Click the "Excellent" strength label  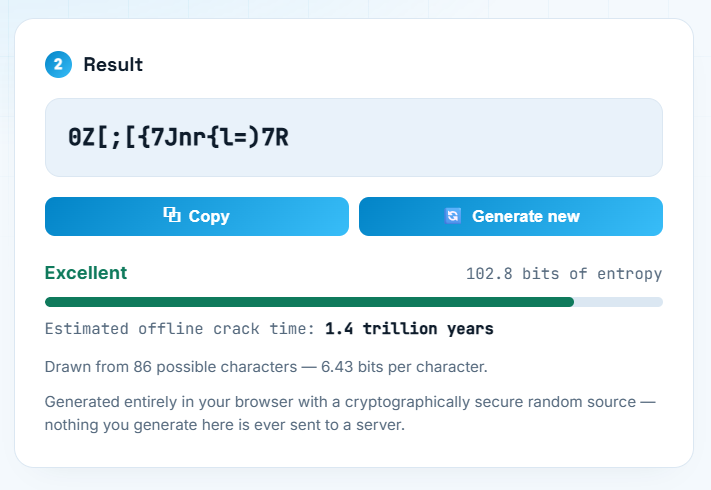click(x=86, y=273)
